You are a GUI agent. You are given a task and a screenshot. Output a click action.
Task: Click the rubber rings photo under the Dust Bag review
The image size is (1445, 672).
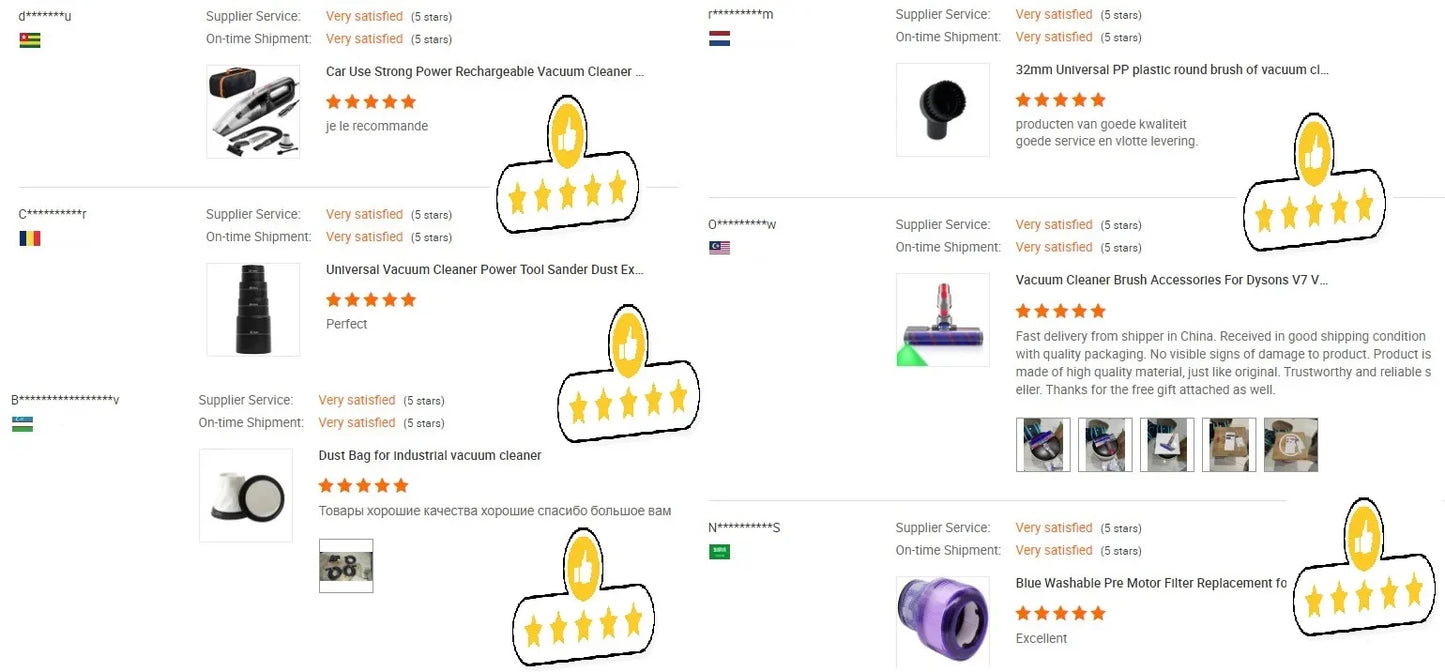click(x=345, y=566)
